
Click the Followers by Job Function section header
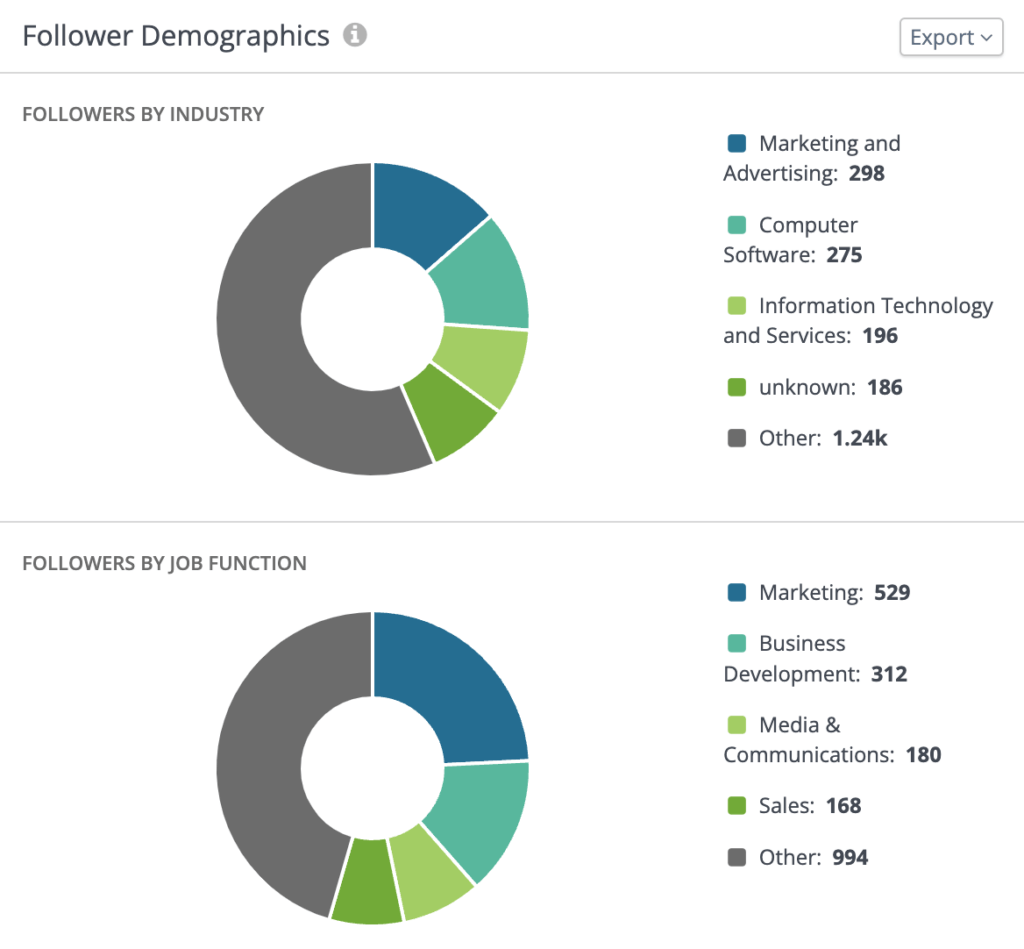point(164,563)
